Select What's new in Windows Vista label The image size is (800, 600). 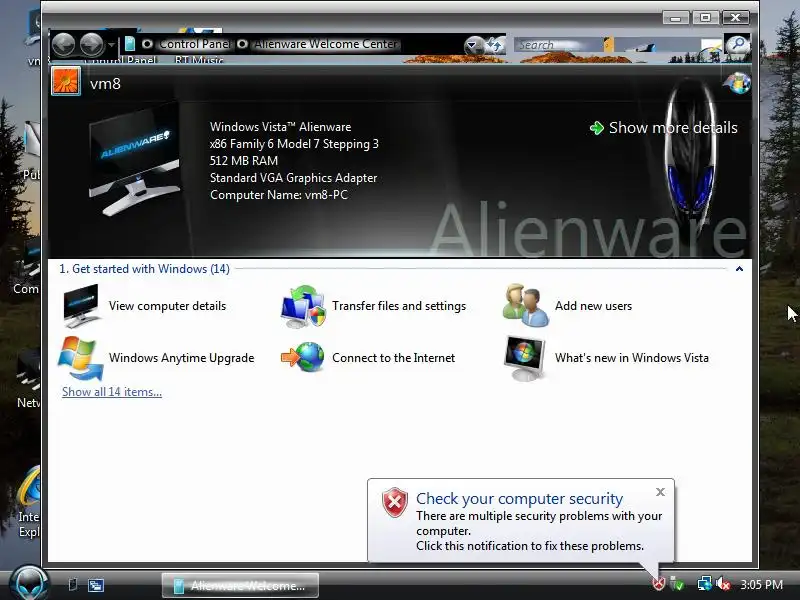point(632,358)
